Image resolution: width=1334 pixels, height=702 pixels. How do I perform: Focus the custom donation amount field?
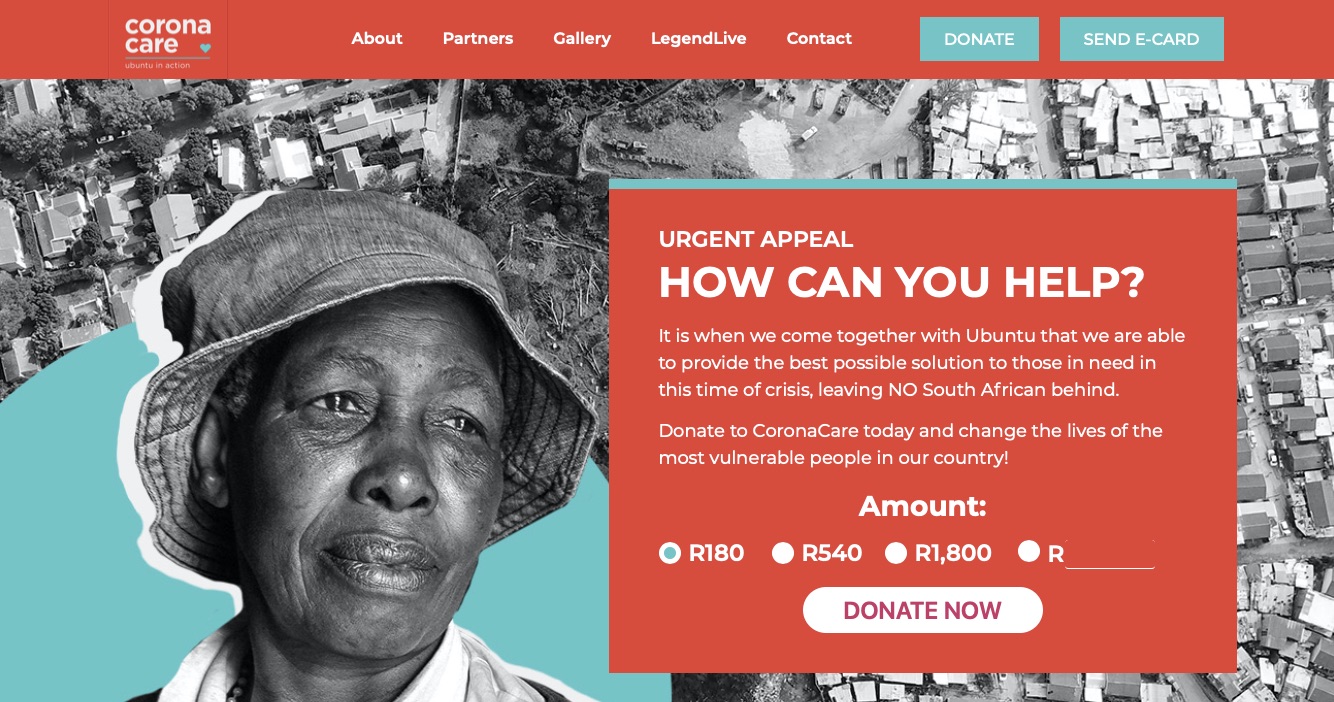(x=1110, y=554)
